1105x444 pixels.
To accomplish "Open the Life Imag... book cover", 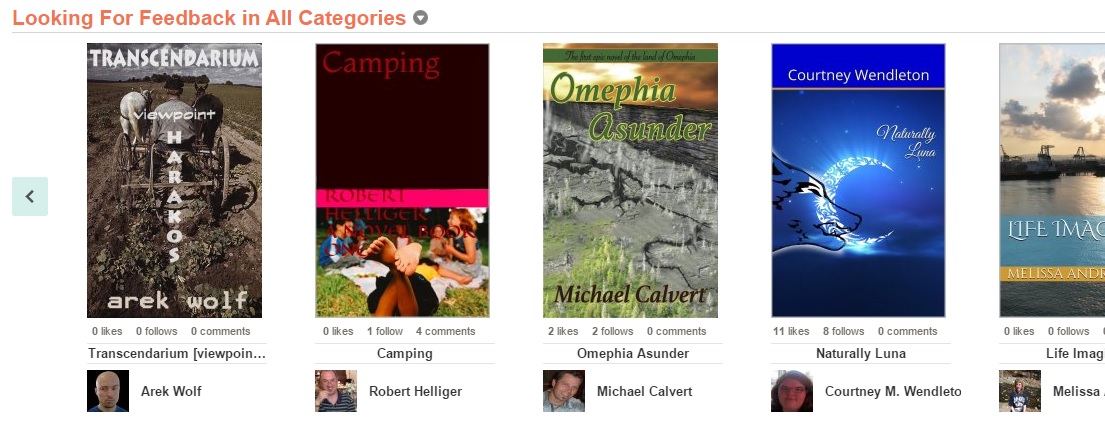I will tap(1052, 180).
